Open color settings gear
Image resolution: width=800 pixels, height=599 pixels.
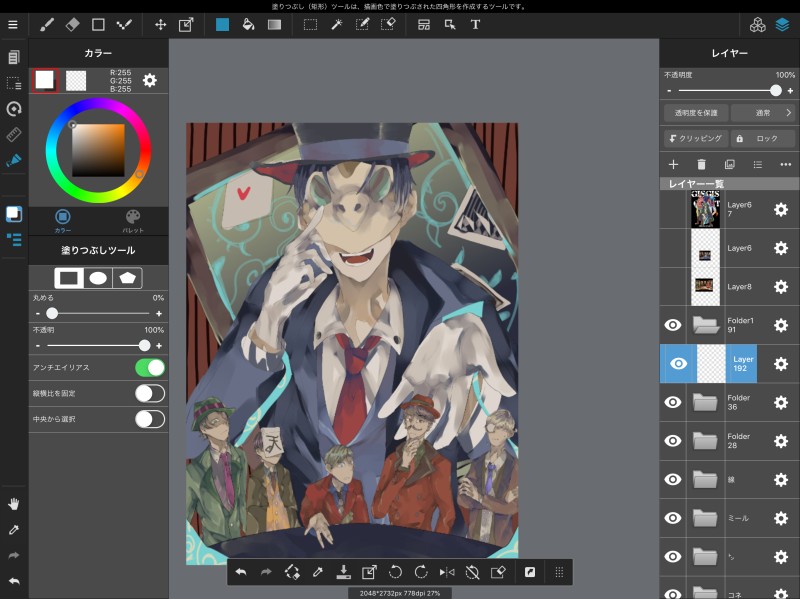coord(149,80)
